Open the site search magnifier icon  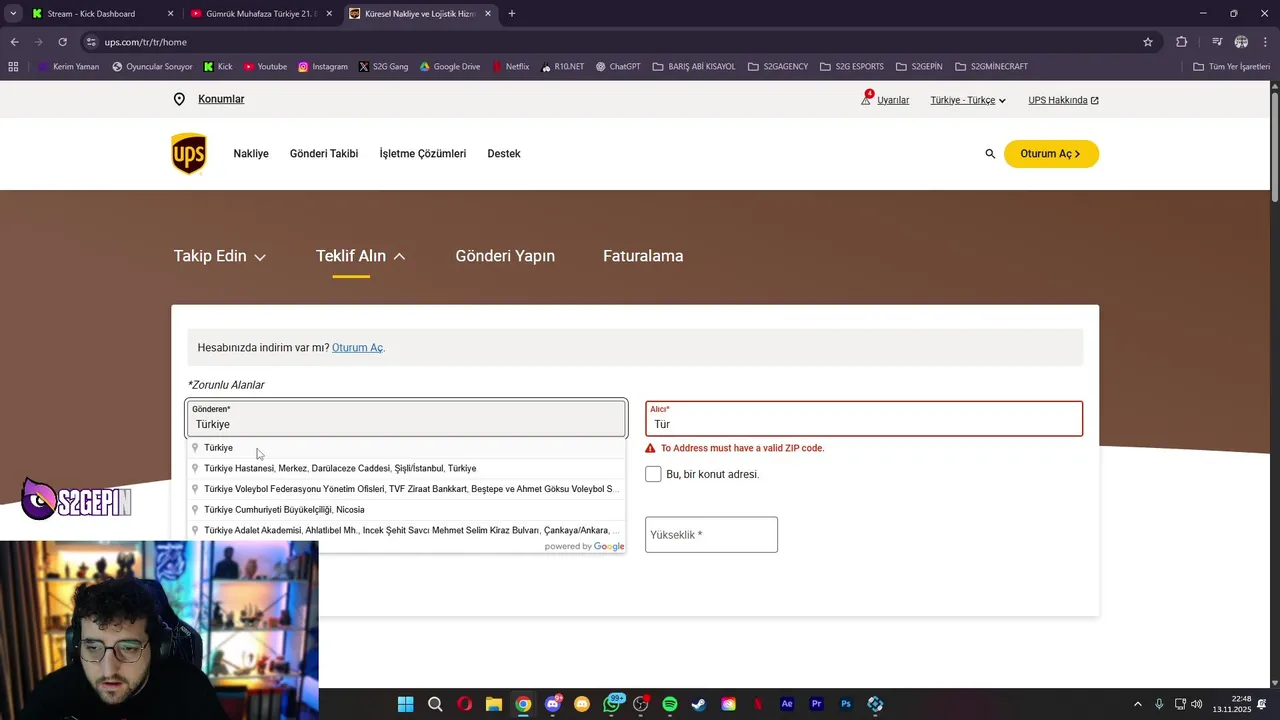coord(990,154)
